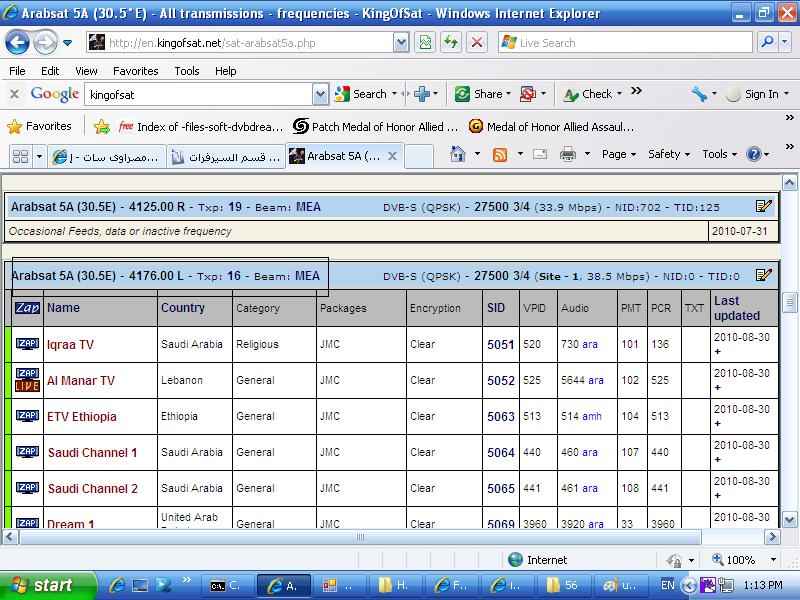Expand the Page menu dropdown

pyautogui.click(x=619, y=155)
